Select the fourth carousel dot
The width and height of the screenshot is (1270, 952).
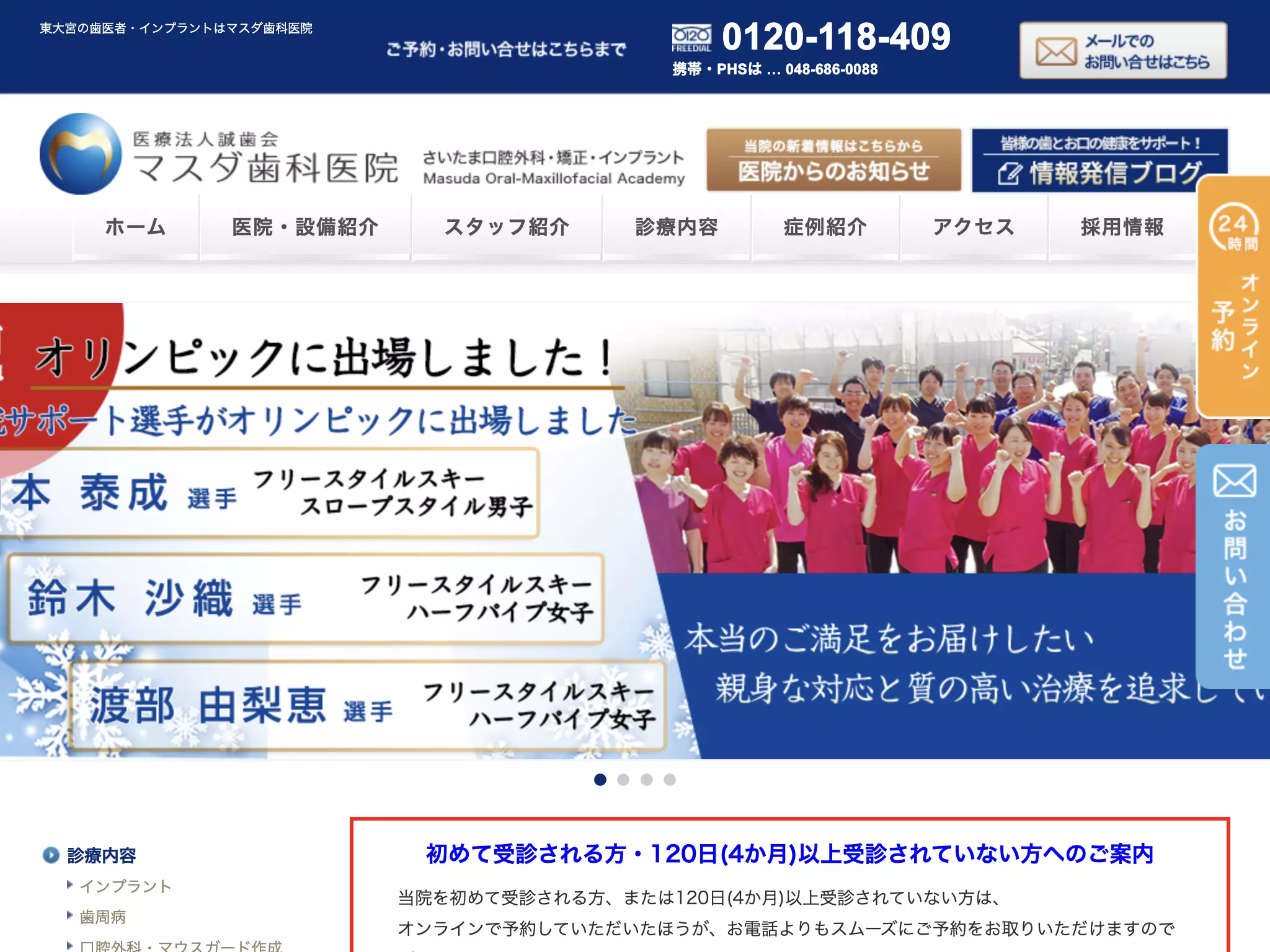(x=670, y=780)
